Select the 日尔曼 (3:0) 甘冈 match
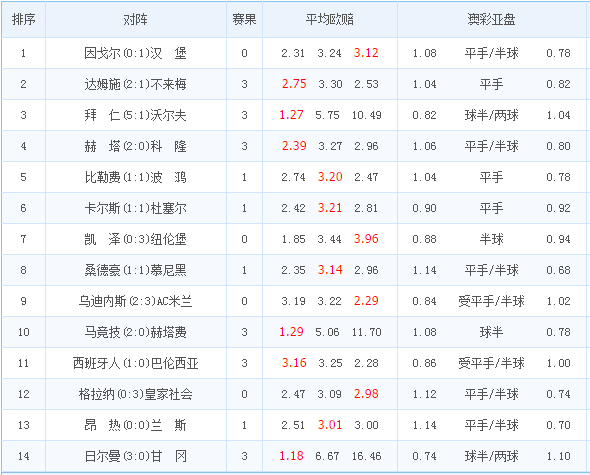590x475 pixels. tap(135, 456)
